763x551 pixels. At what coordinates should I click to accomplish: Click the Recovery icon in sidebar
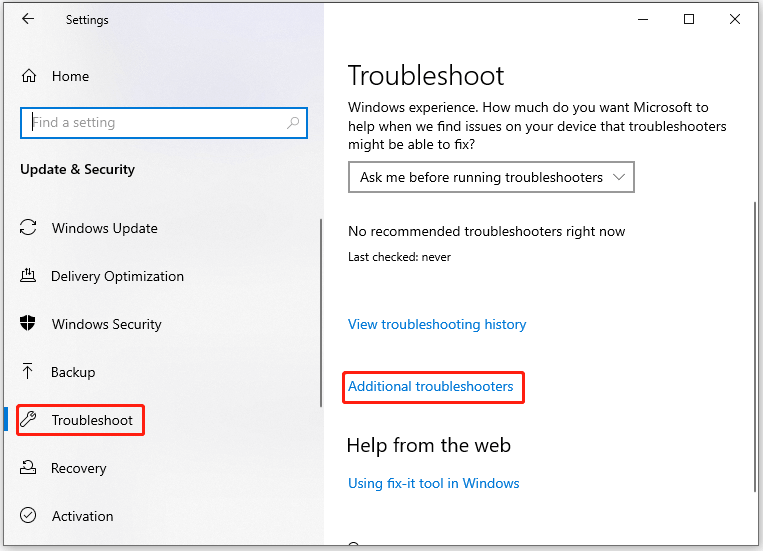point(28,467)
